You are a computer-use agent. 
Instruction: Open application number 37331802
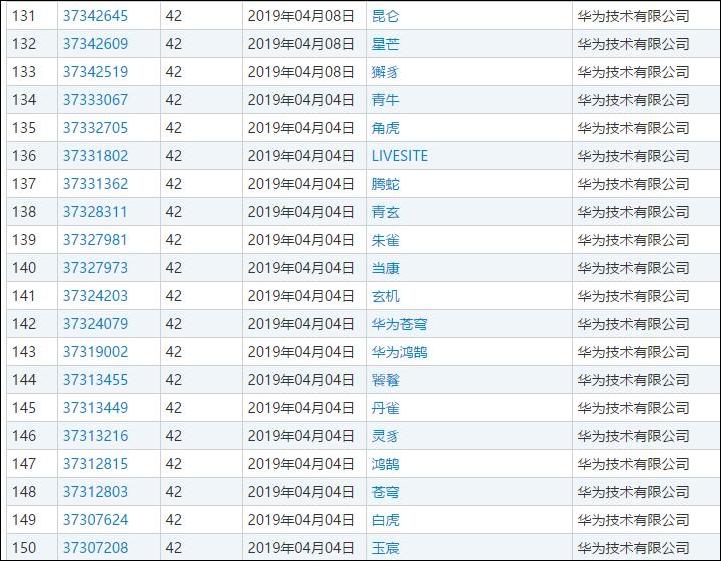95,156
